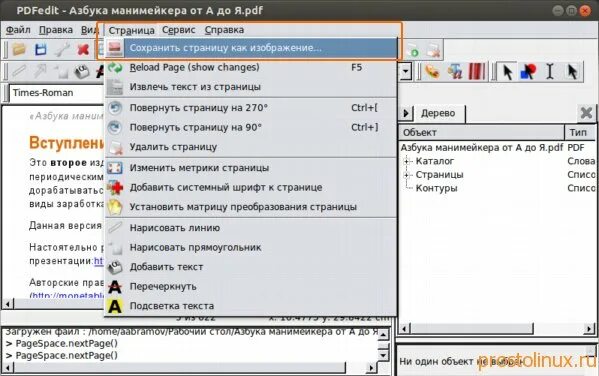The image size is (599, 376).
Task: Close the tree panel with gray X
Action: 586,113
